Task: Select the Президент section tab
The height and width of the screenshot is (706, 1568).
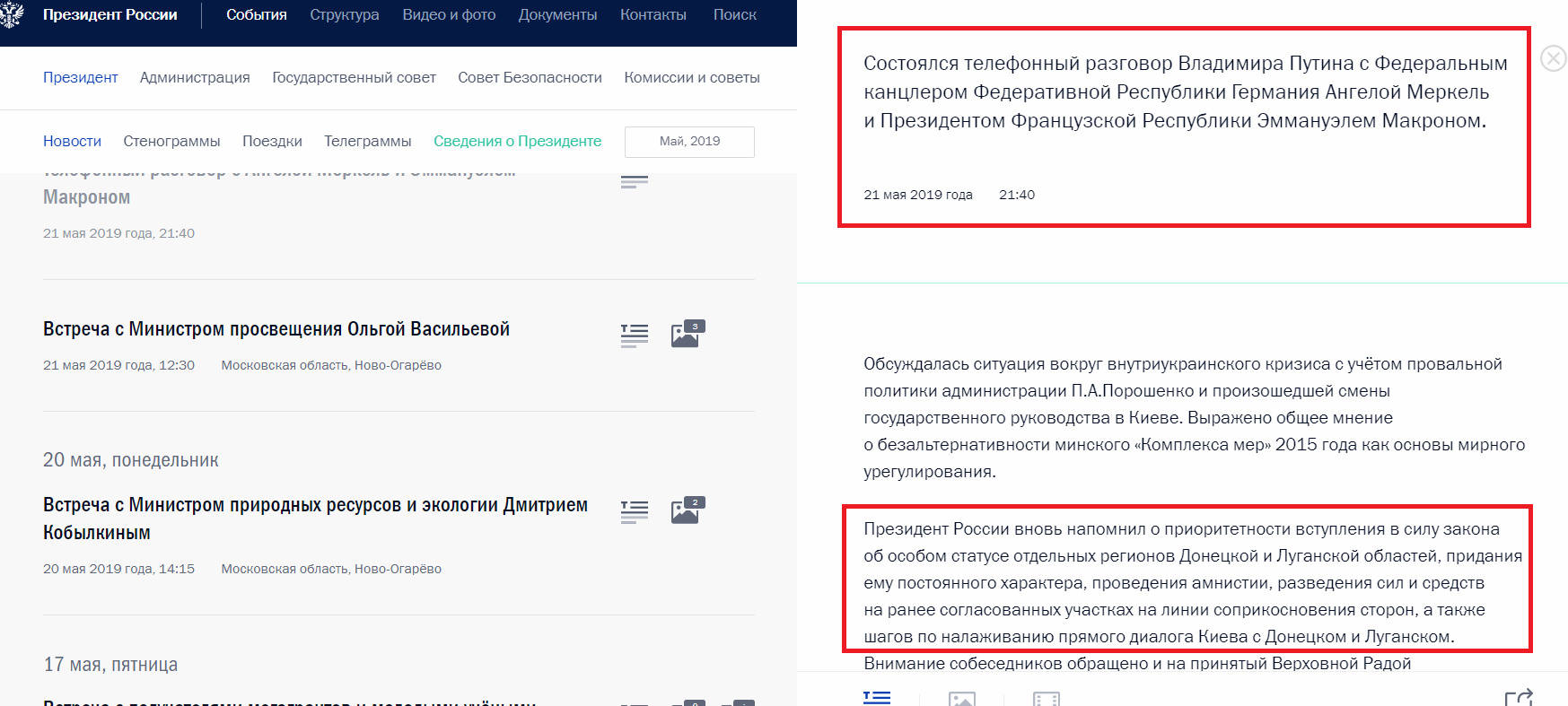Action: (x=81, y=78)
